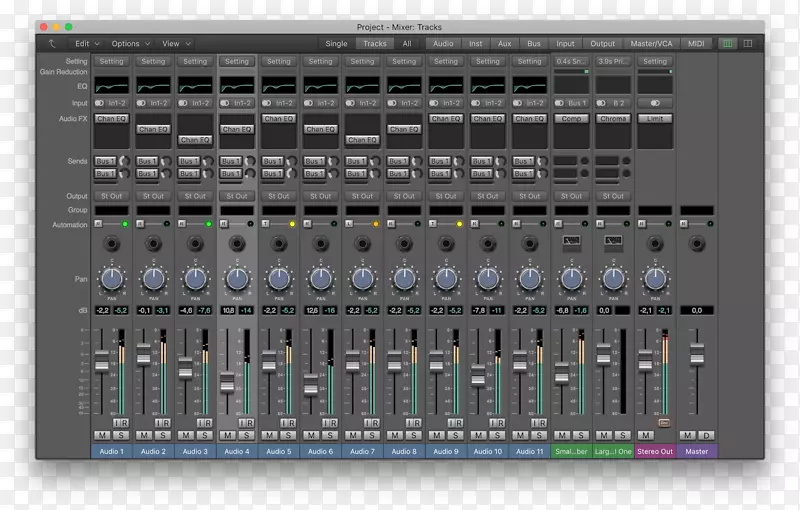
Task: Open the Edit dropdown menu
Action: click(87, 44)
